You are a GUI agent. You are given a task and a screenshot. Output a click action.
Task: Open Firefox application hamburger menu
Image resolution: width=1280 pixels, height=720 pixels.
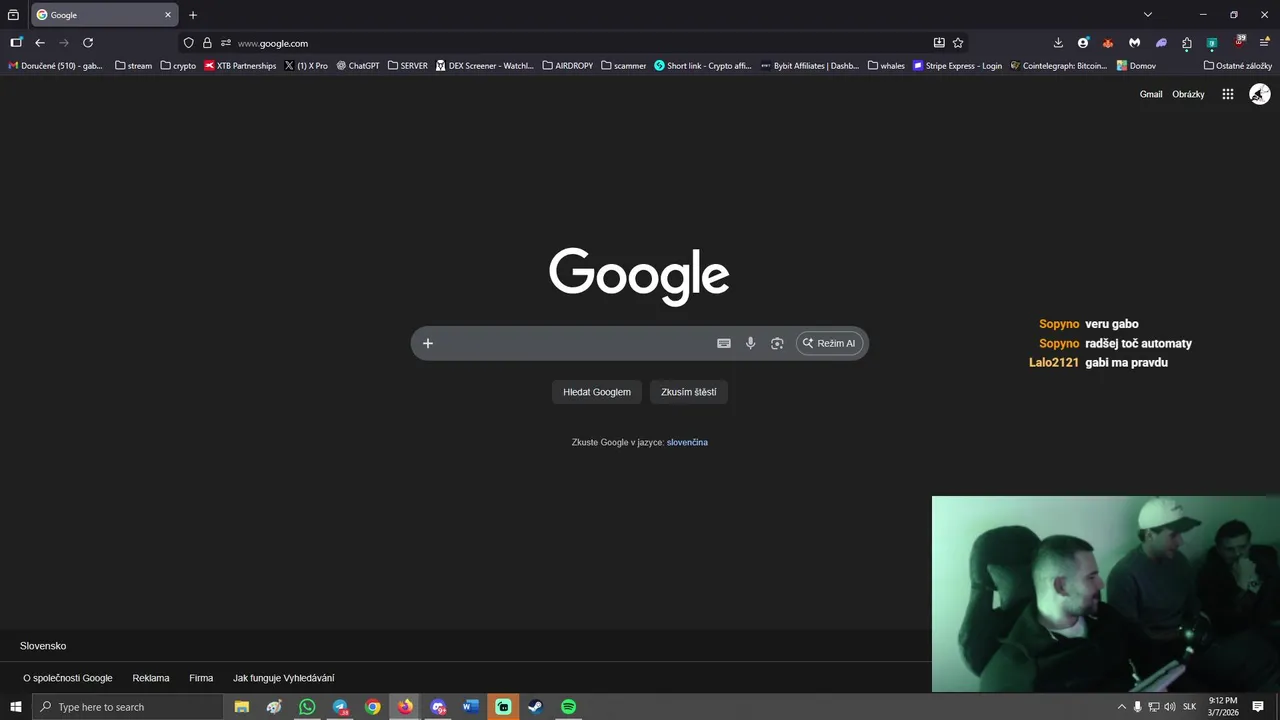tap(1265, 43)
